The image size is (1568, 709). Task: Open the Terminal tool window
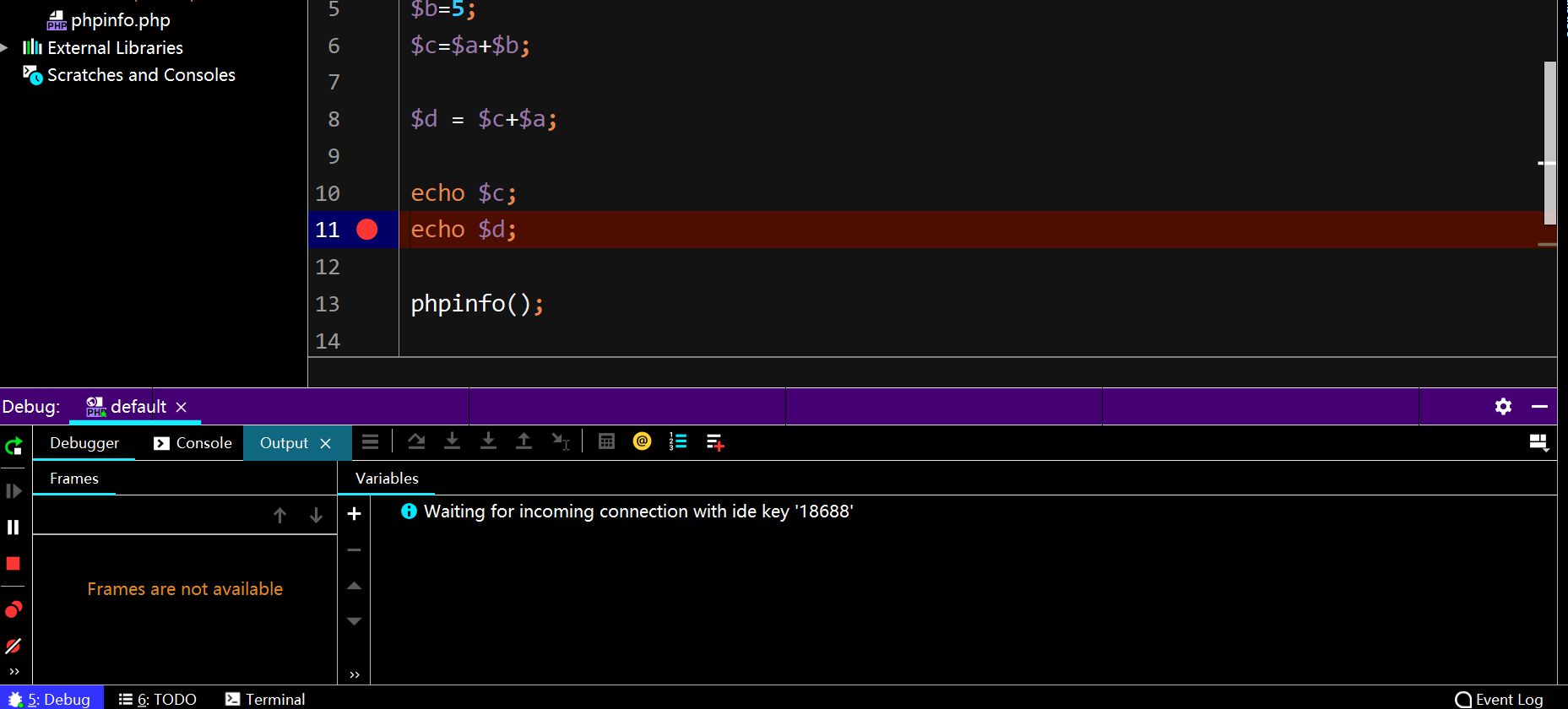pos(265,699)
